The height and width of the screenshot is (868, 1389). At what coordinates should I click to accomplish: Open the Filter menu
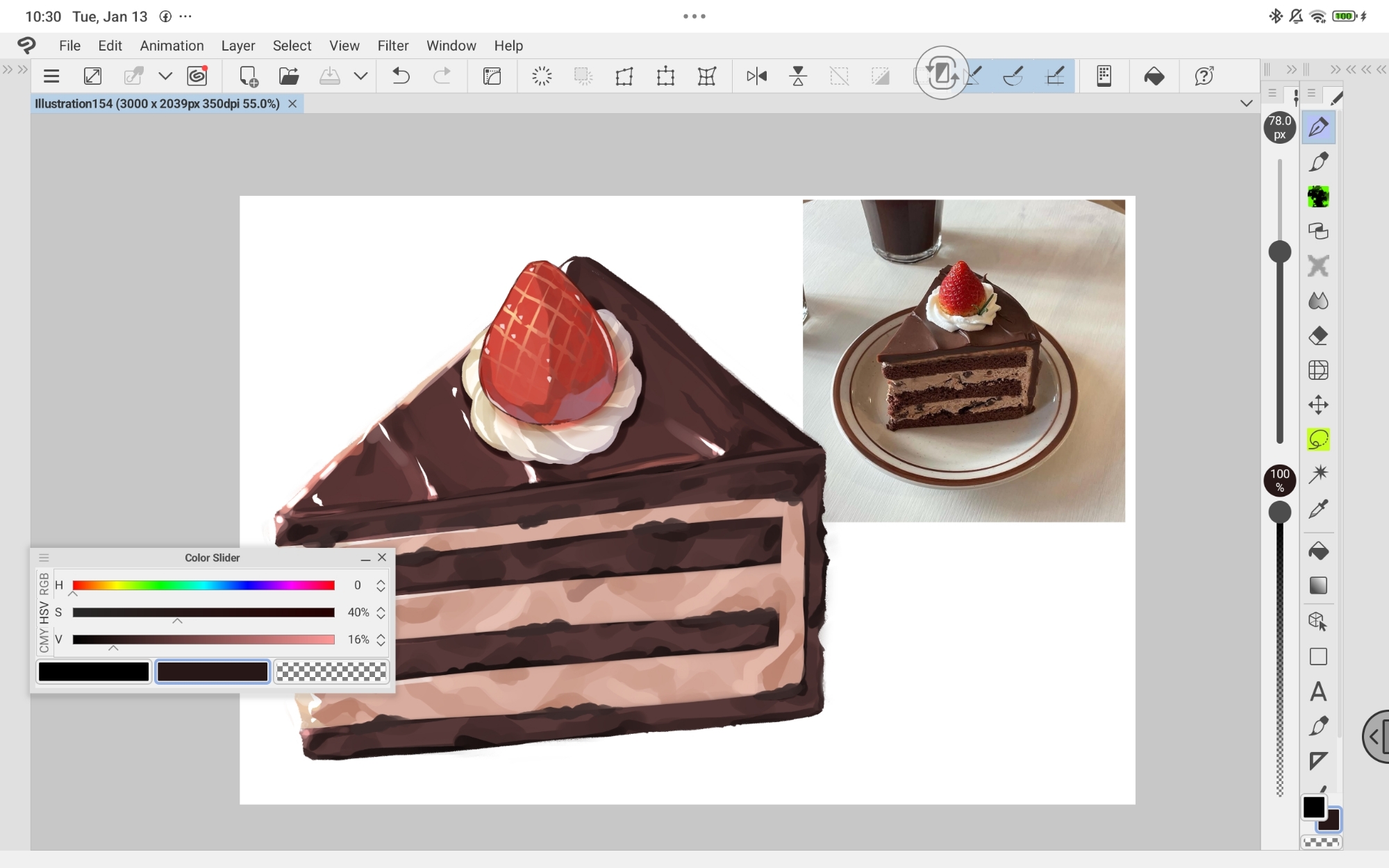tap(392, 46)
